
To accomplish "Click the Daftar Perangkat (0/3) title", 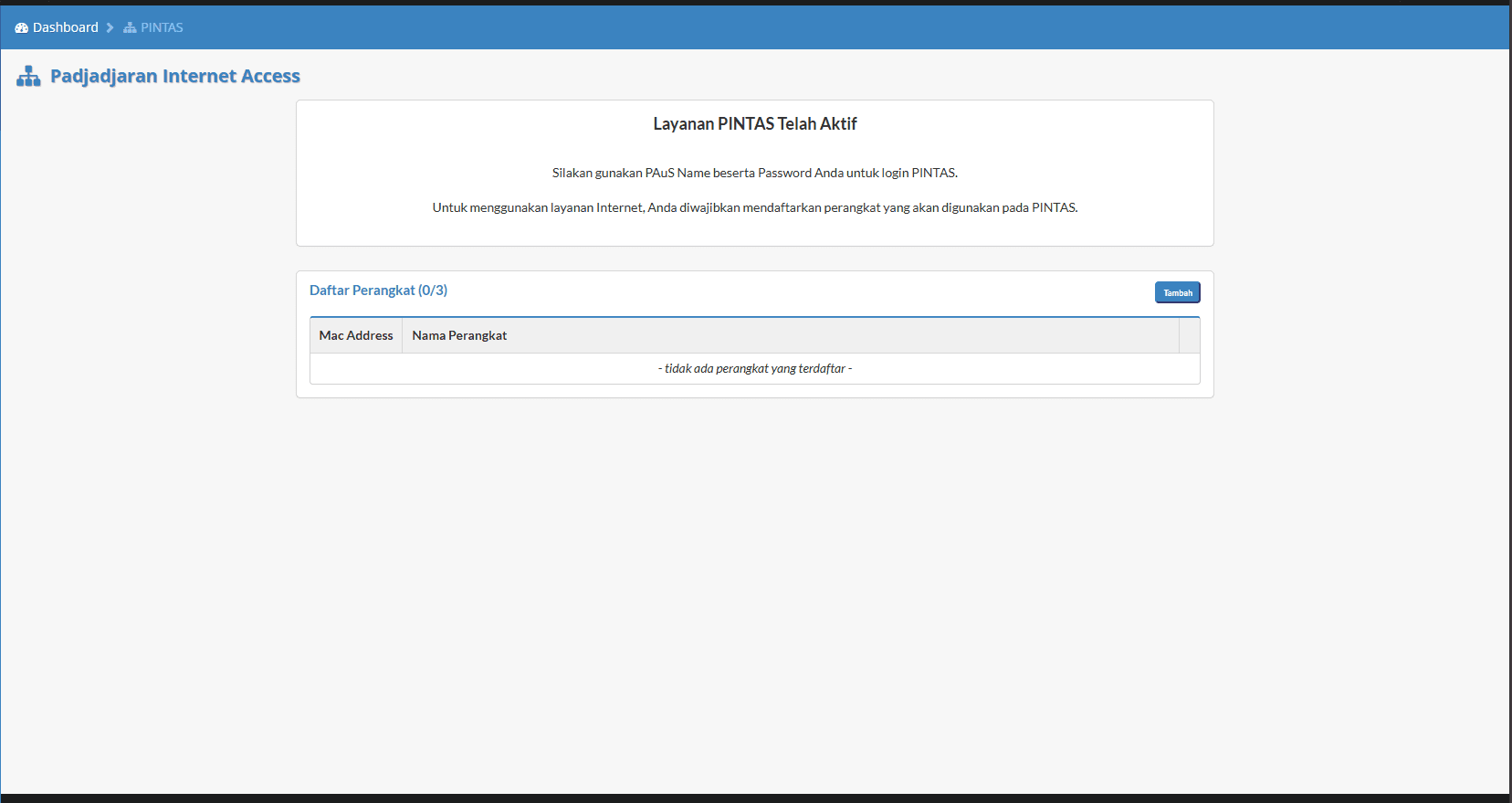I will click(x=378, y=291).
